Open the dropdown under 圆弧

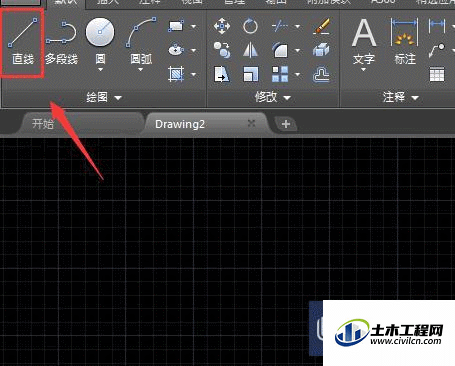pyautogui.click(x=140, y=70)
